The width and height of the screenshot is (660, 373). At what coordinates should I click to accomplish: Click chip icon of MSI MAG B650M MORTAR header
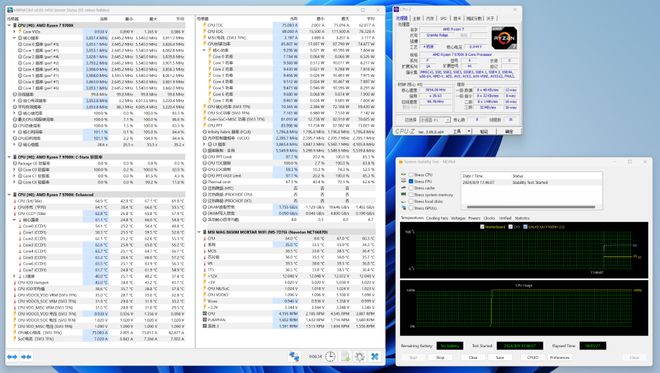click(x=204, y=232)
